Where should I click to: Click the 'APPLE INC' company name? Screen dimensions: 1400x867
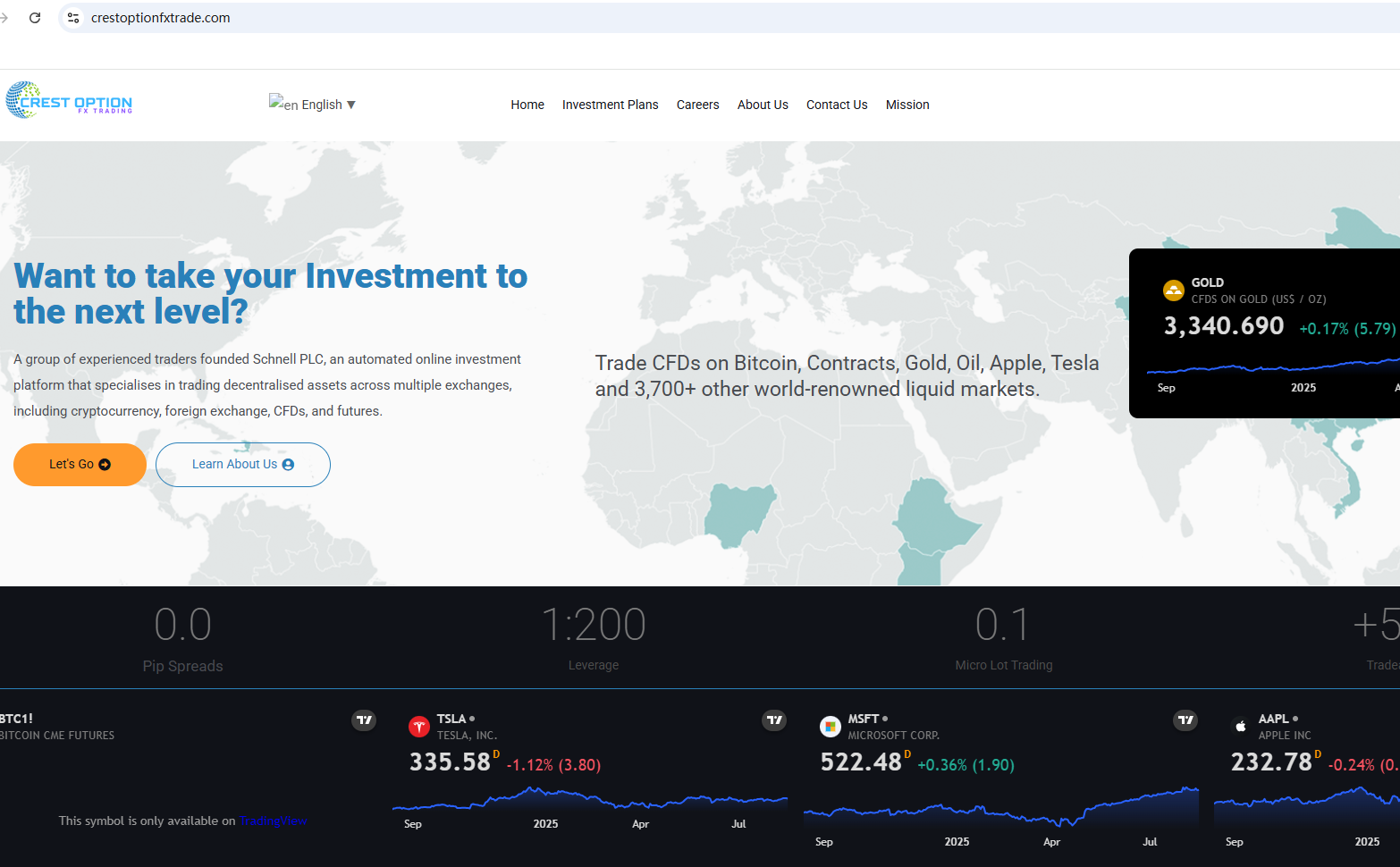point(1285,736)
